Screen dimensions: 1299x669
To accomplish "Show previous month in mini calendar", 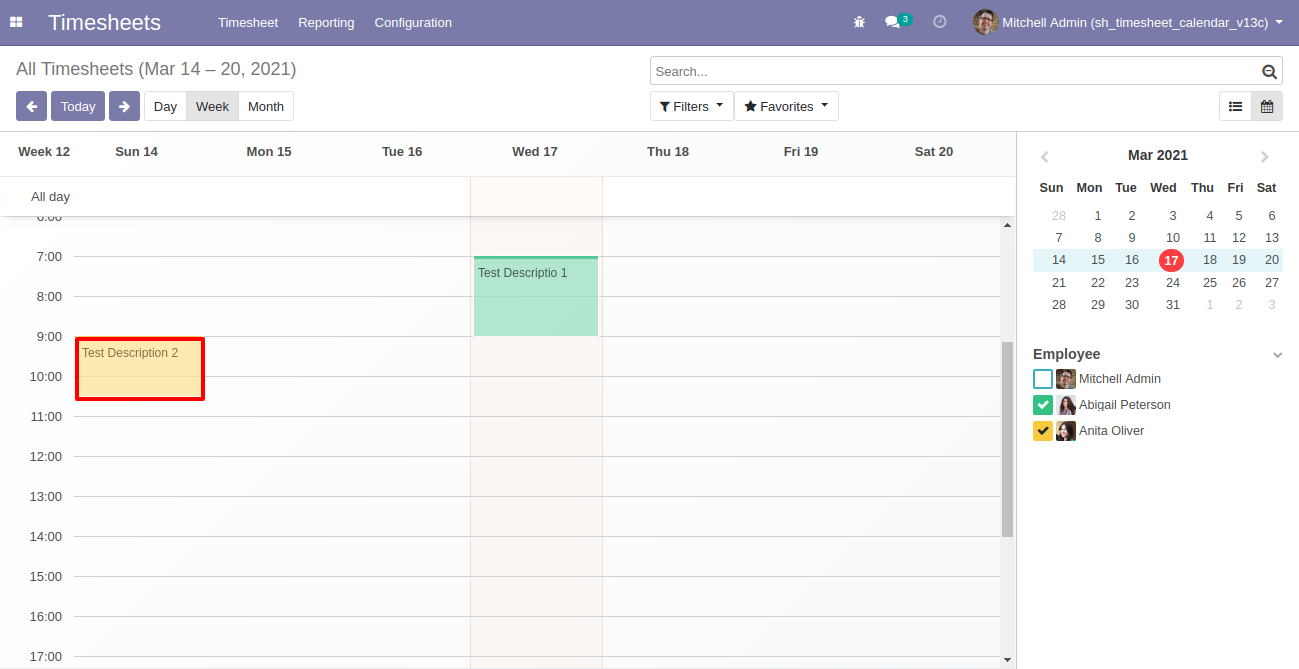I will click(1044, 157).
